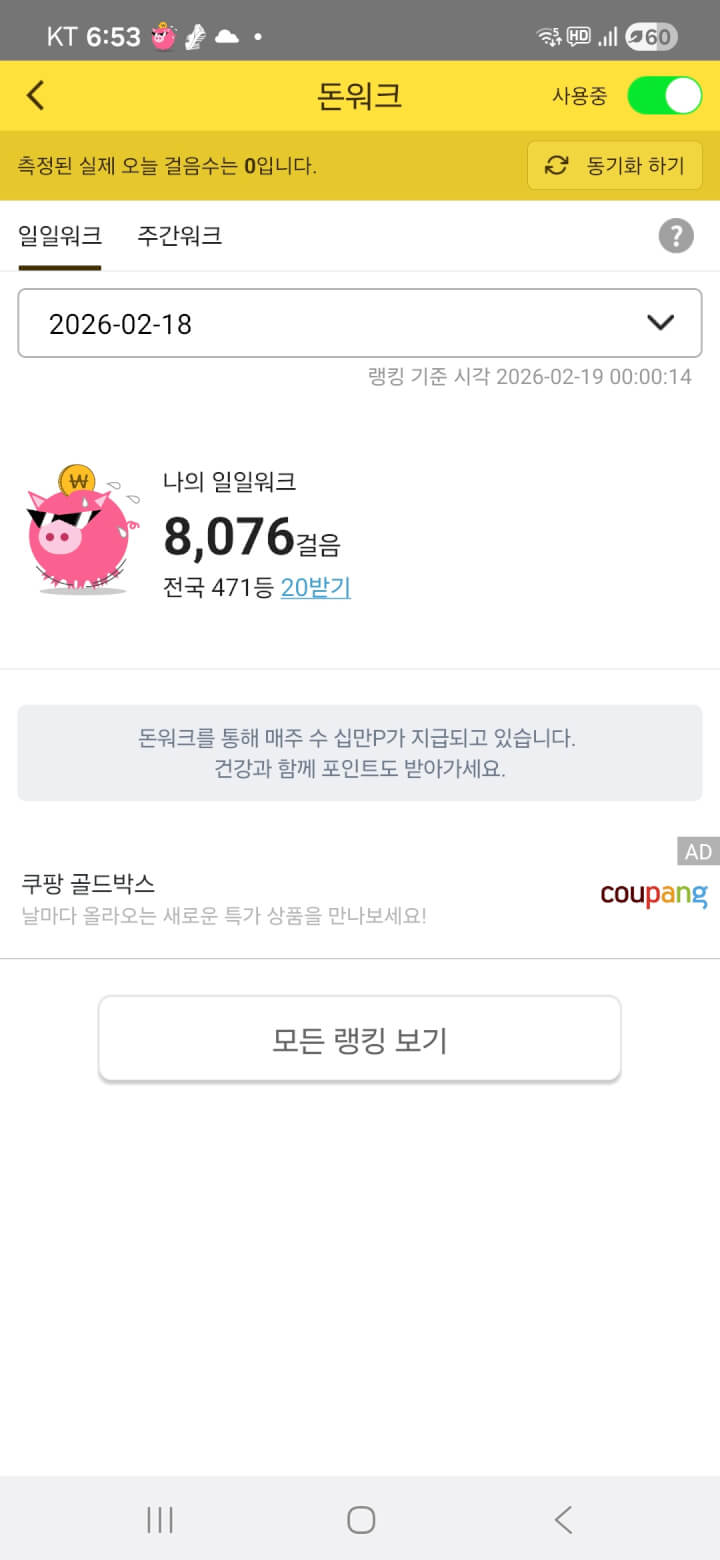Screen dimensions: 720x1560
Task: Tap the 돈워크를 통해 info banner
Action: click(x=359, y=753)
